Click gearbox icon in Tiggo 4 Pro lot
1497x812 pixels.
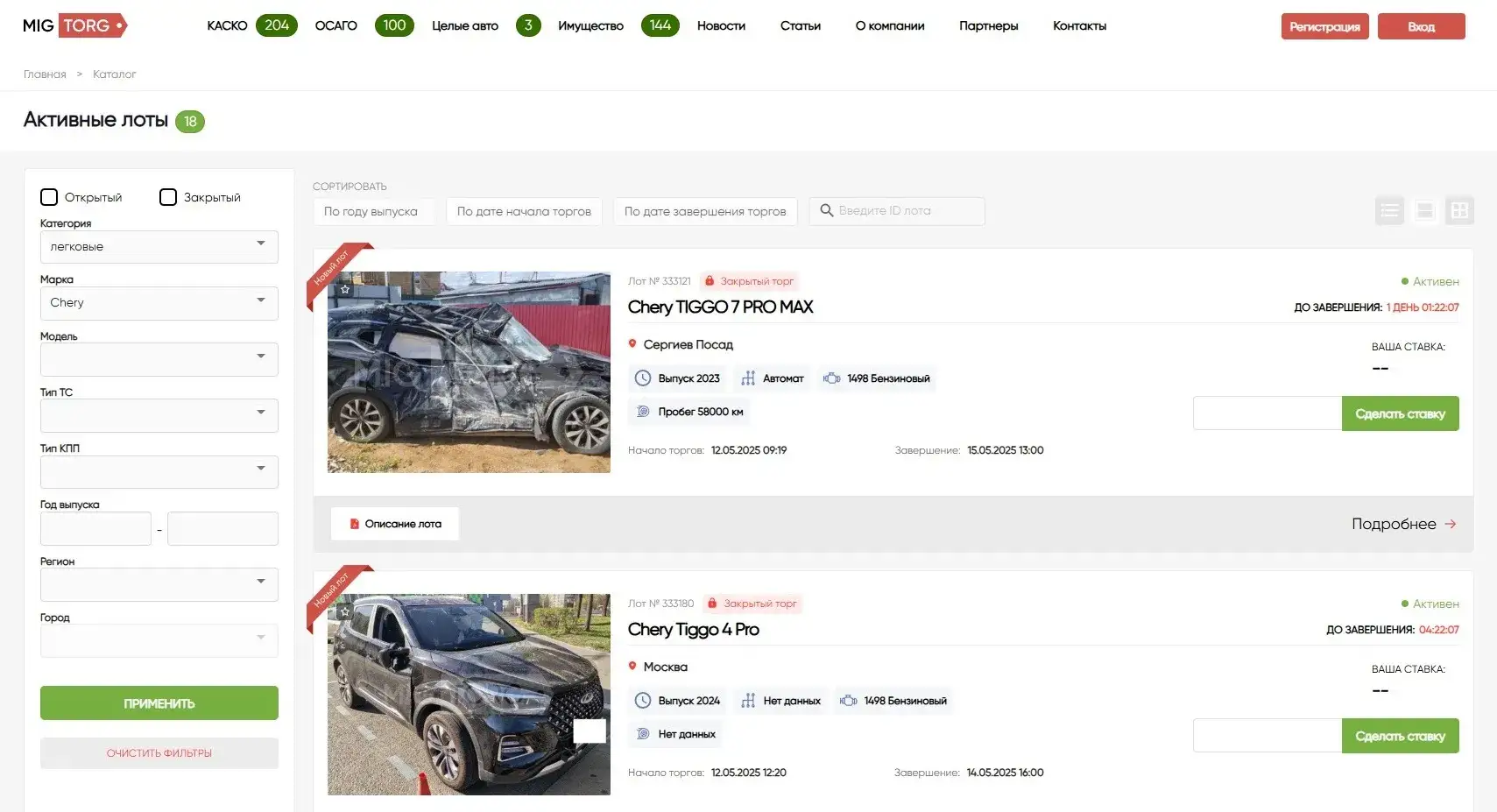click(748, 701)
